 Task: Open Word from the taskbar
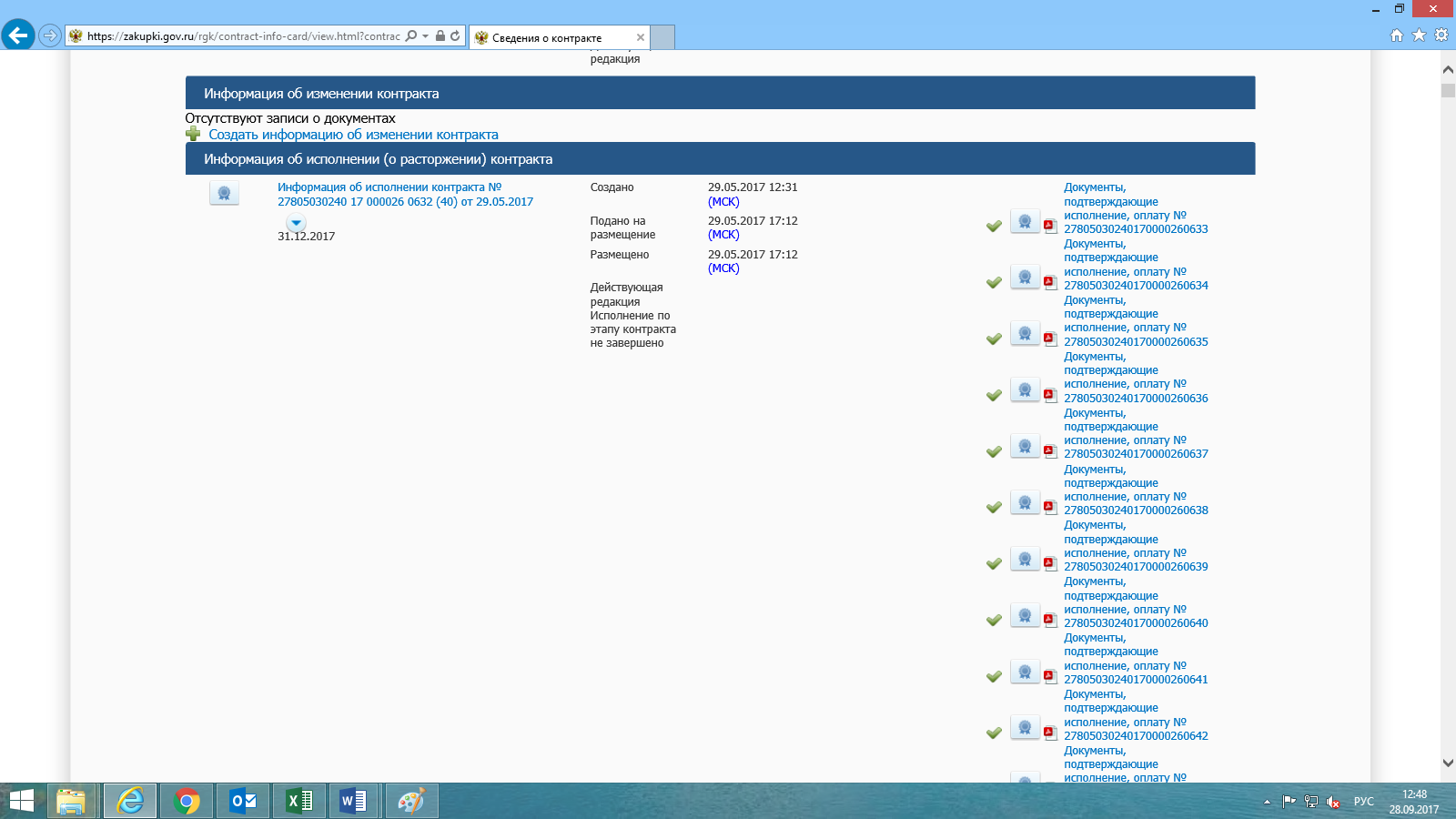pos(354,801)
